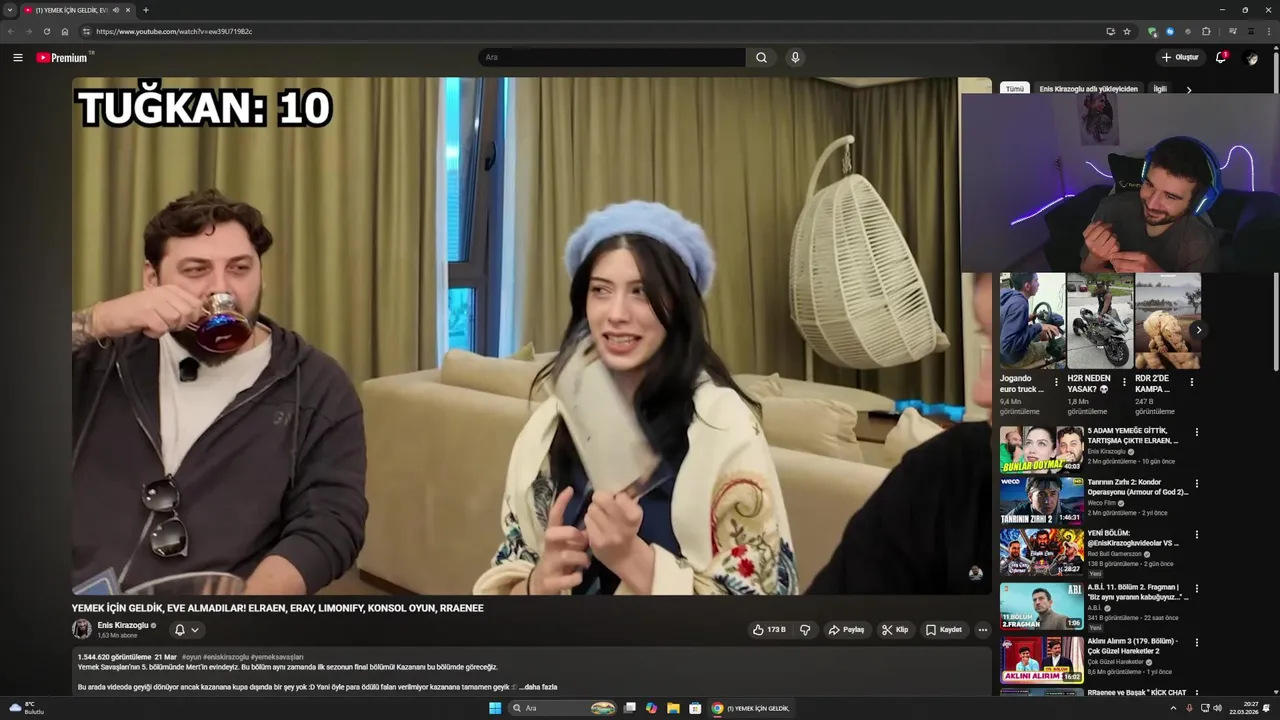
Task: Open the A.B.İ. 11. Bölüm 2. Fragman title
Action: [x=1138, y=591]
